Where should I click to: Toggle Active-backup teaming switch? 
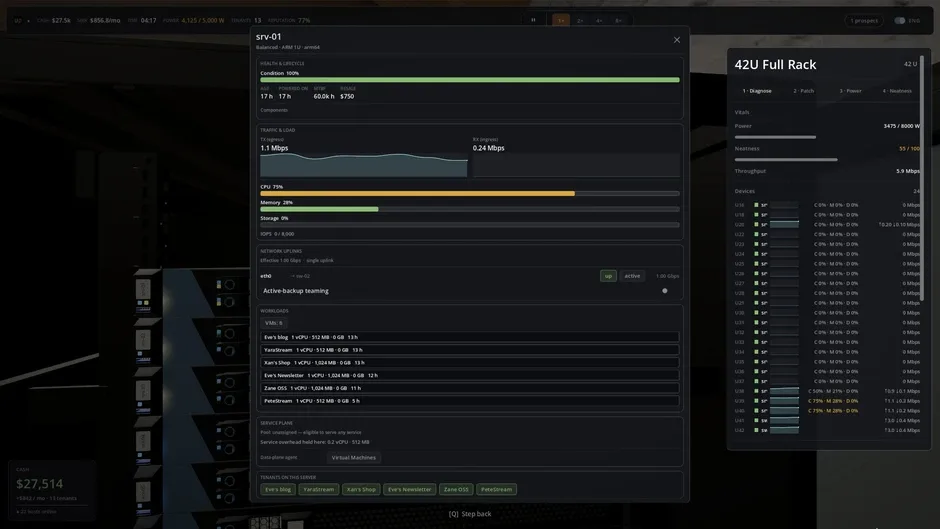pyautogui.click(x=665, y=291)
